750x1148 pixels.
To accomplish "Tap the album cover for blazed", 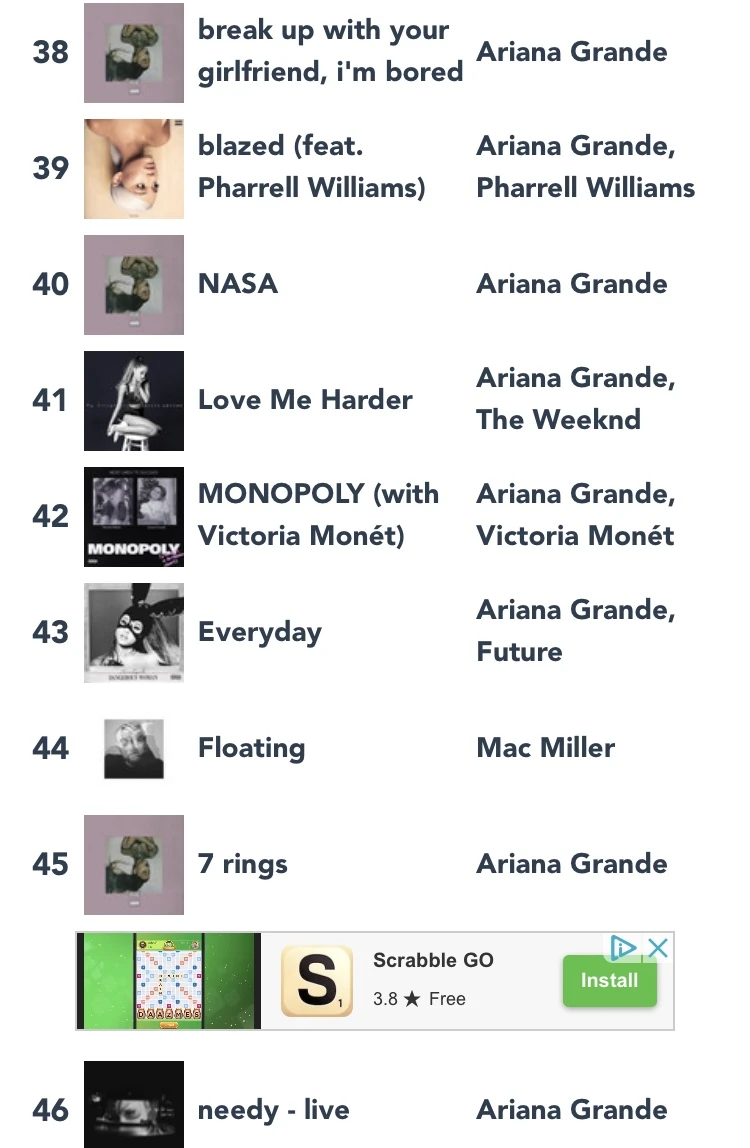I will 134,168.
